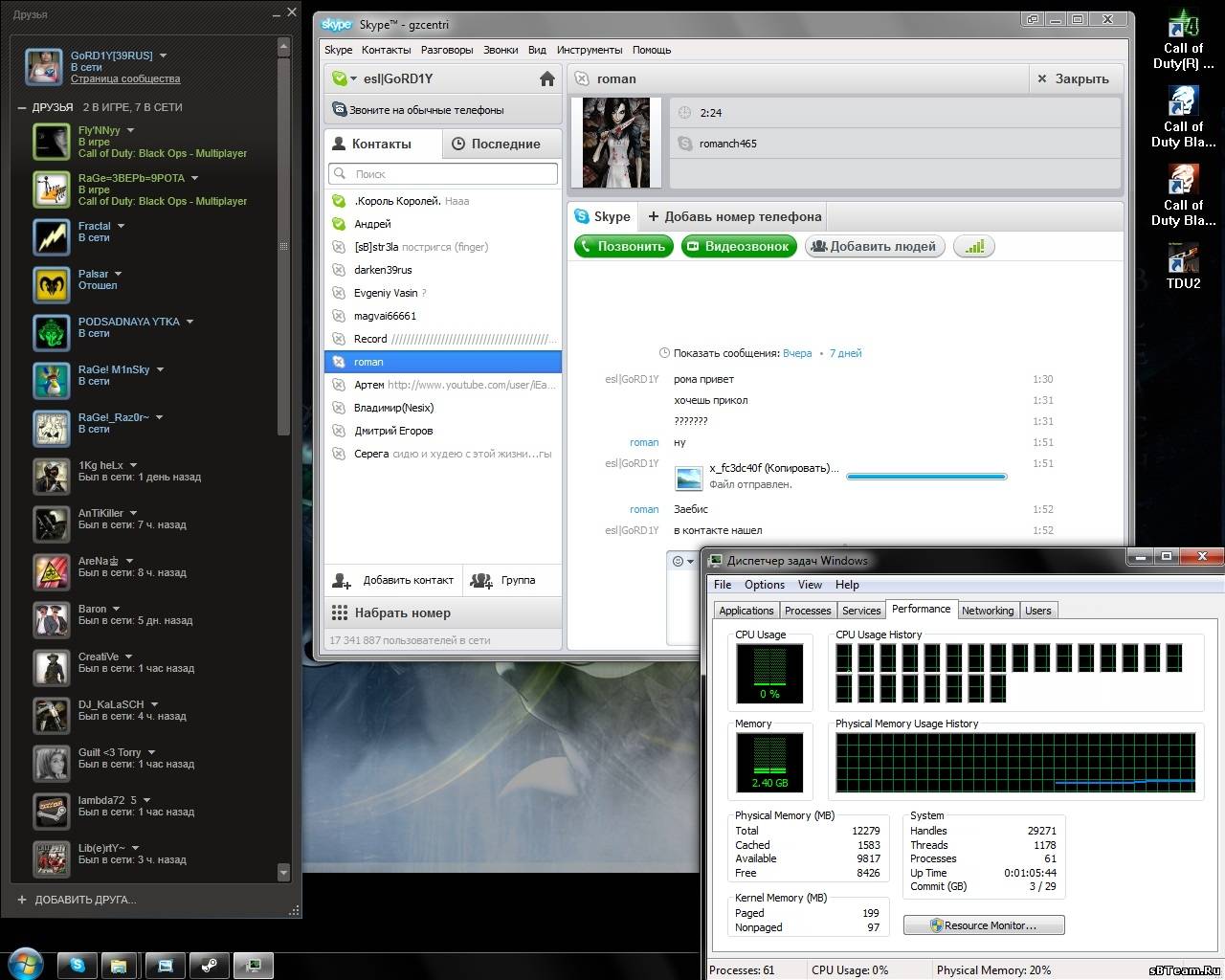
Task: Open dropdown next to RaGe=3BEPb=9POTA
Action: click(x=194, y=178)
